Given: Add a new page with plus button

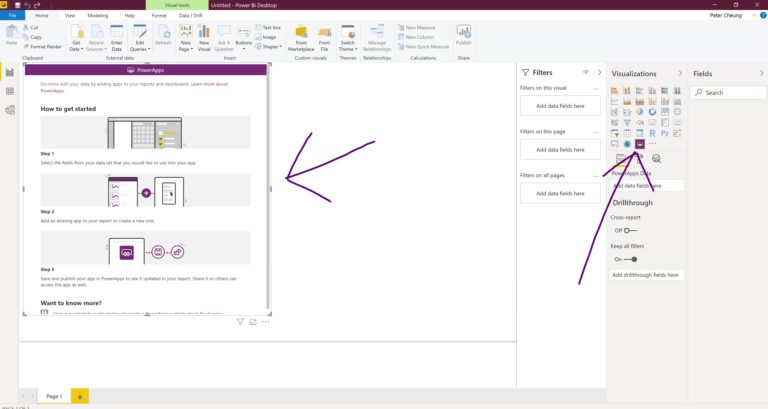Looking at the screenshot, I should 80,396.
